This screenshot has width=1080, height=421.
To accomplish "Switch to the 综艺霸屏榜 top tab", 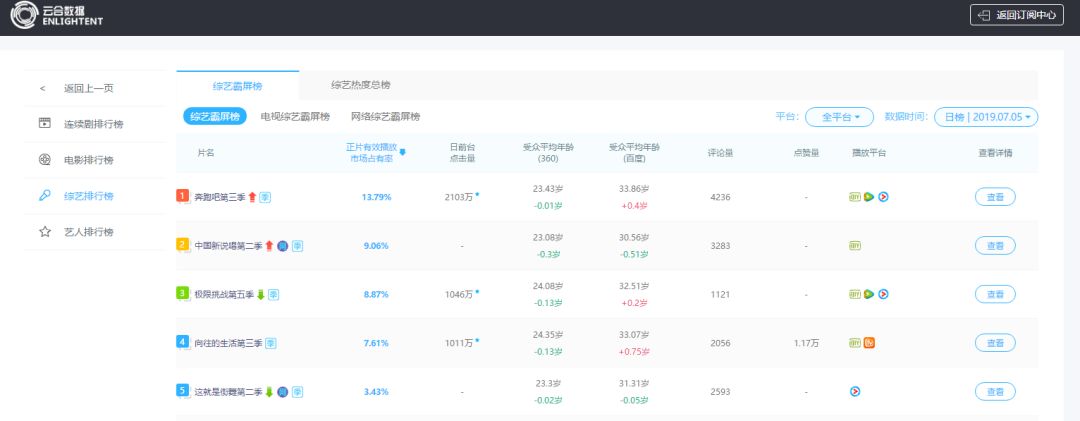I will (238, 86).
